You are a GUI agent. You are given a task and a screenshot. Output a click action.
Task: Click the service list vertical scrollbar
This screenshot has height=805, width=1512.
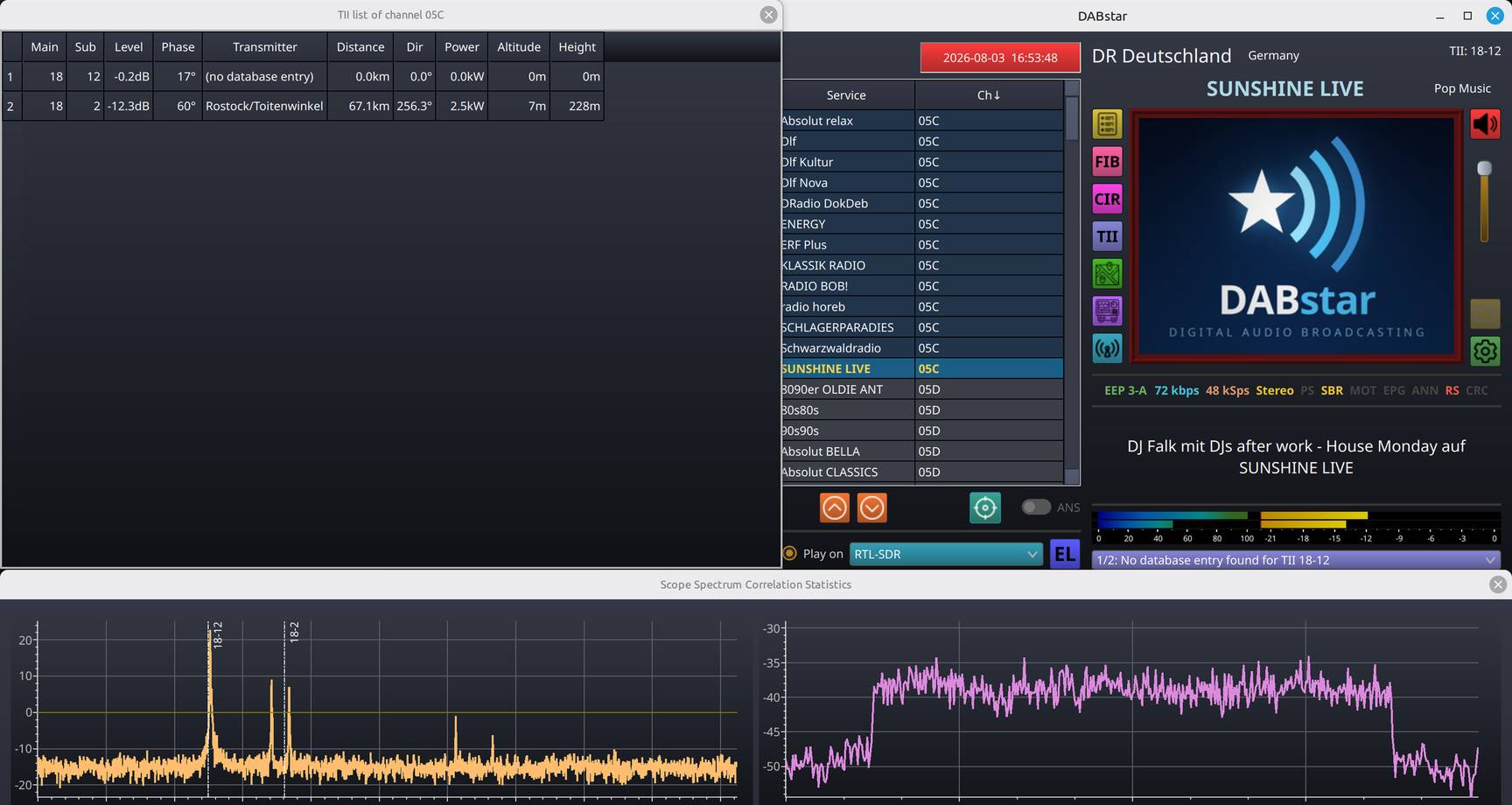point(1072,283)
